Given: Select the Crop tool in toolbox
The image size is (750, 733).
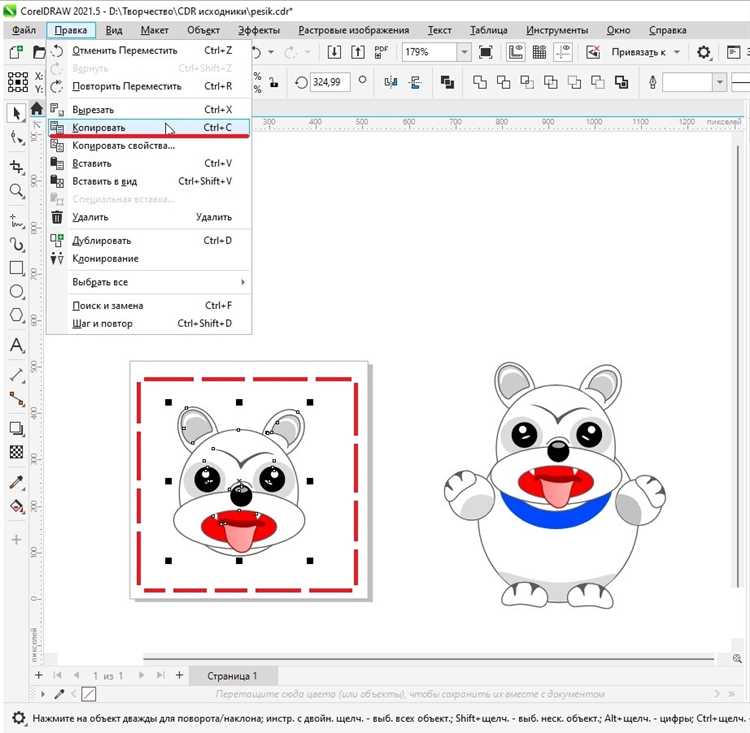Looking at the screenshot, I should 16,165.
